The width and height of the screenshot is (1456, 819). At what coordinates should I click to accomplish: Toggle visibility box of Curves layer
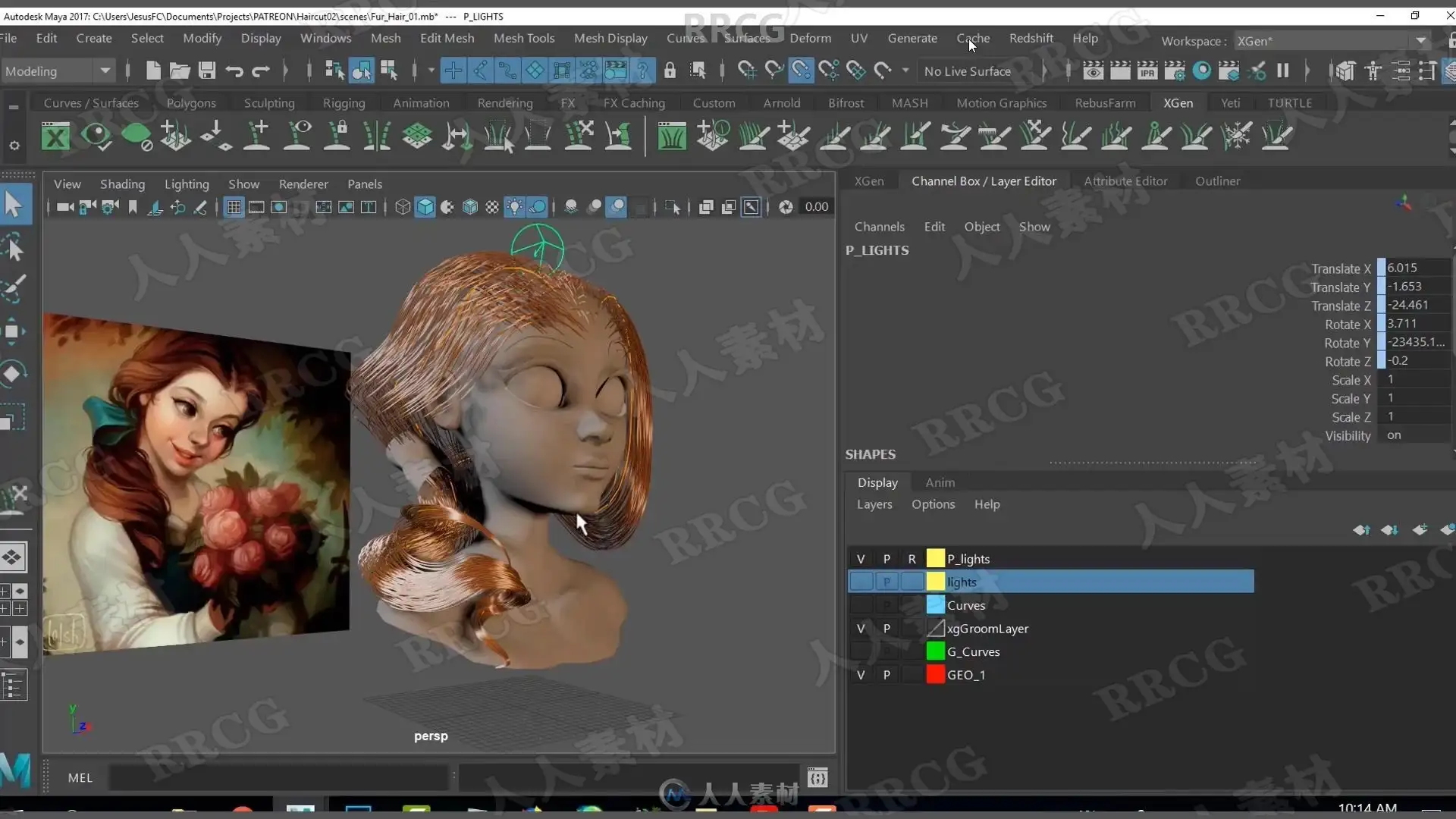click(861, 605)
